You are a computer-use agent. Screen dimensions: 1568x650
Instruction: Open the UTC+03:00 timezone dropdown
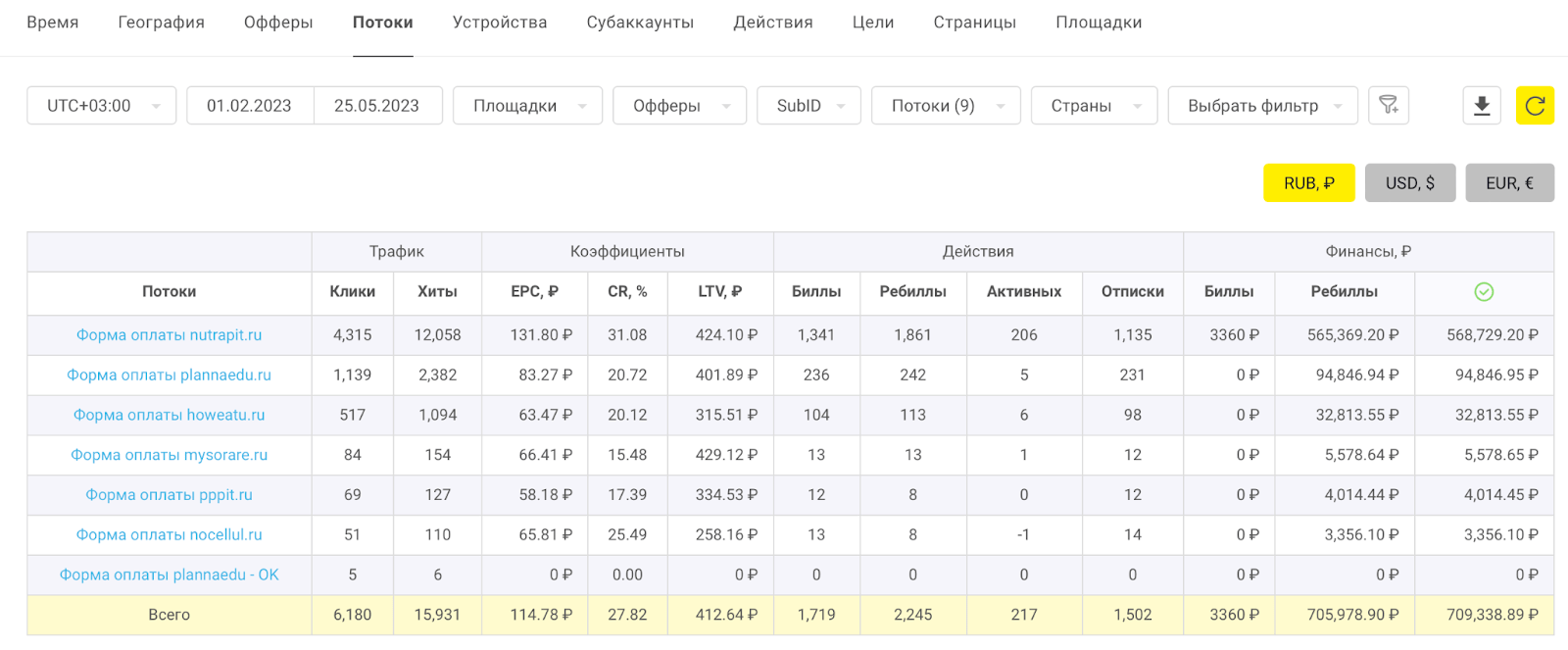[x=102, y=105]
